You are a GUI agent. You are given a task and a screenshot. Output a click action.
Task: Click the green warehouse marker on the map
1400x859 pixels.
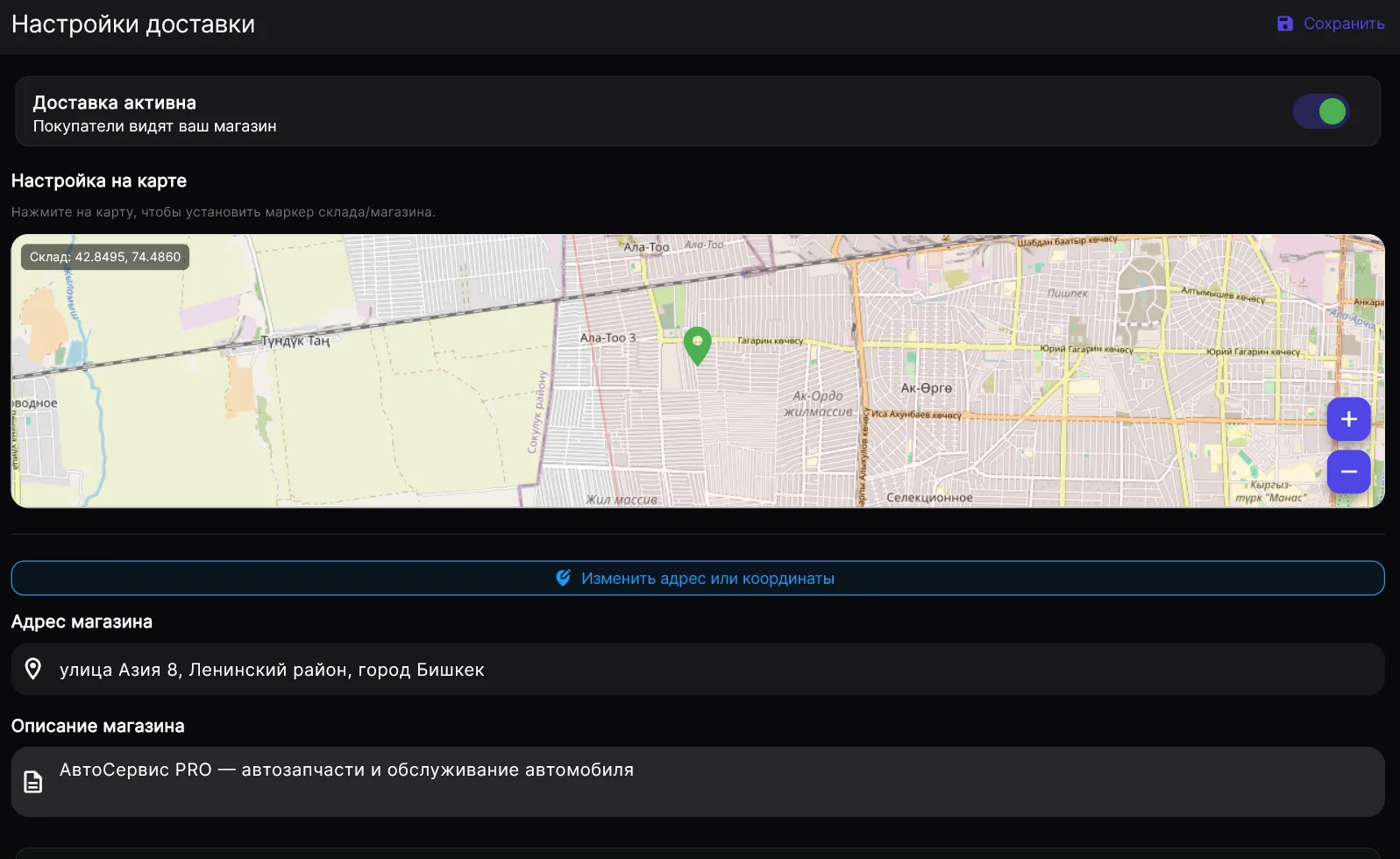[697, 345]
